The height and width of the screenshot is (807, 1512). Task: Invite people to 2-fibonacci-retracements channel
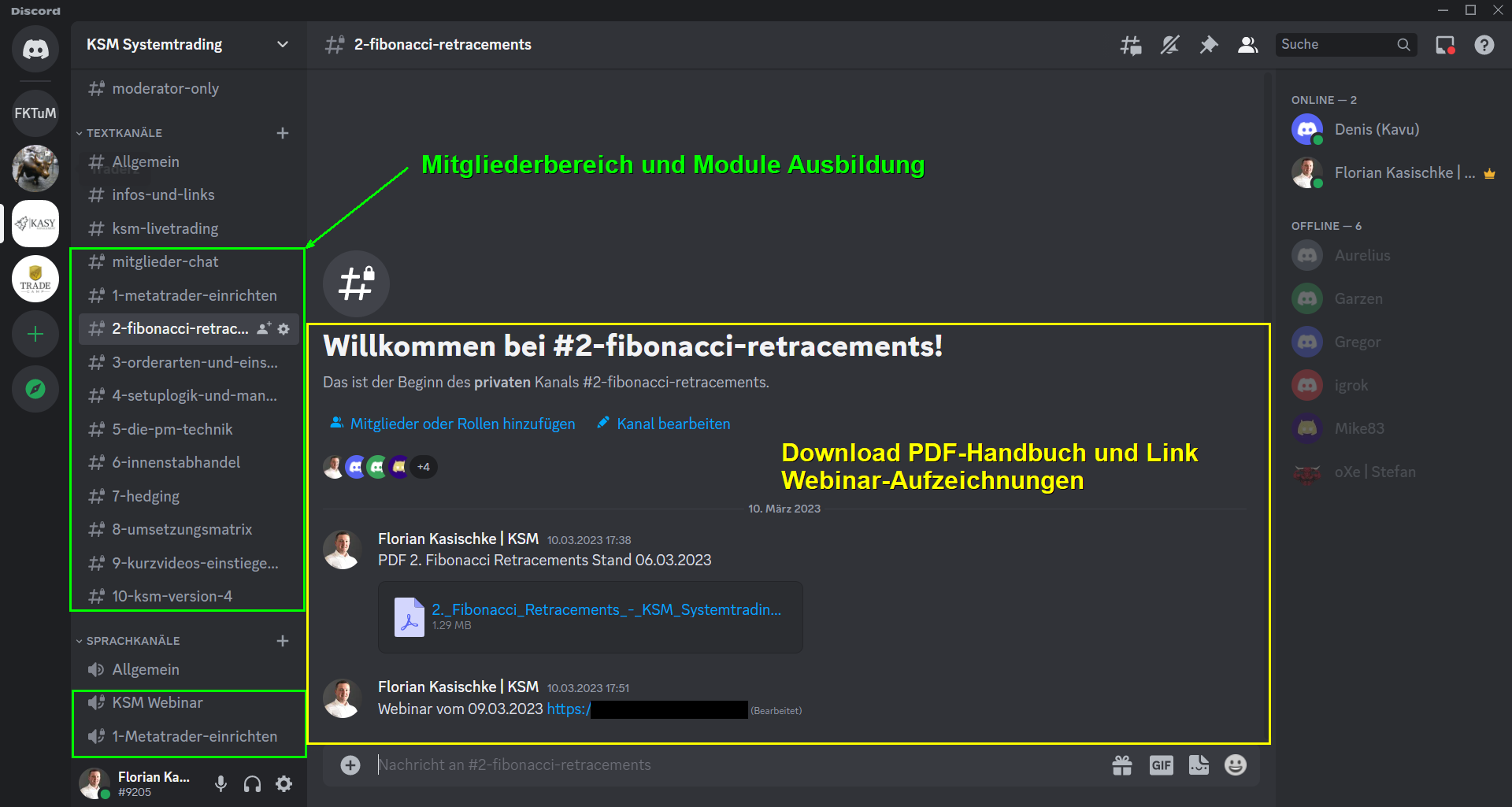(264, 328)
